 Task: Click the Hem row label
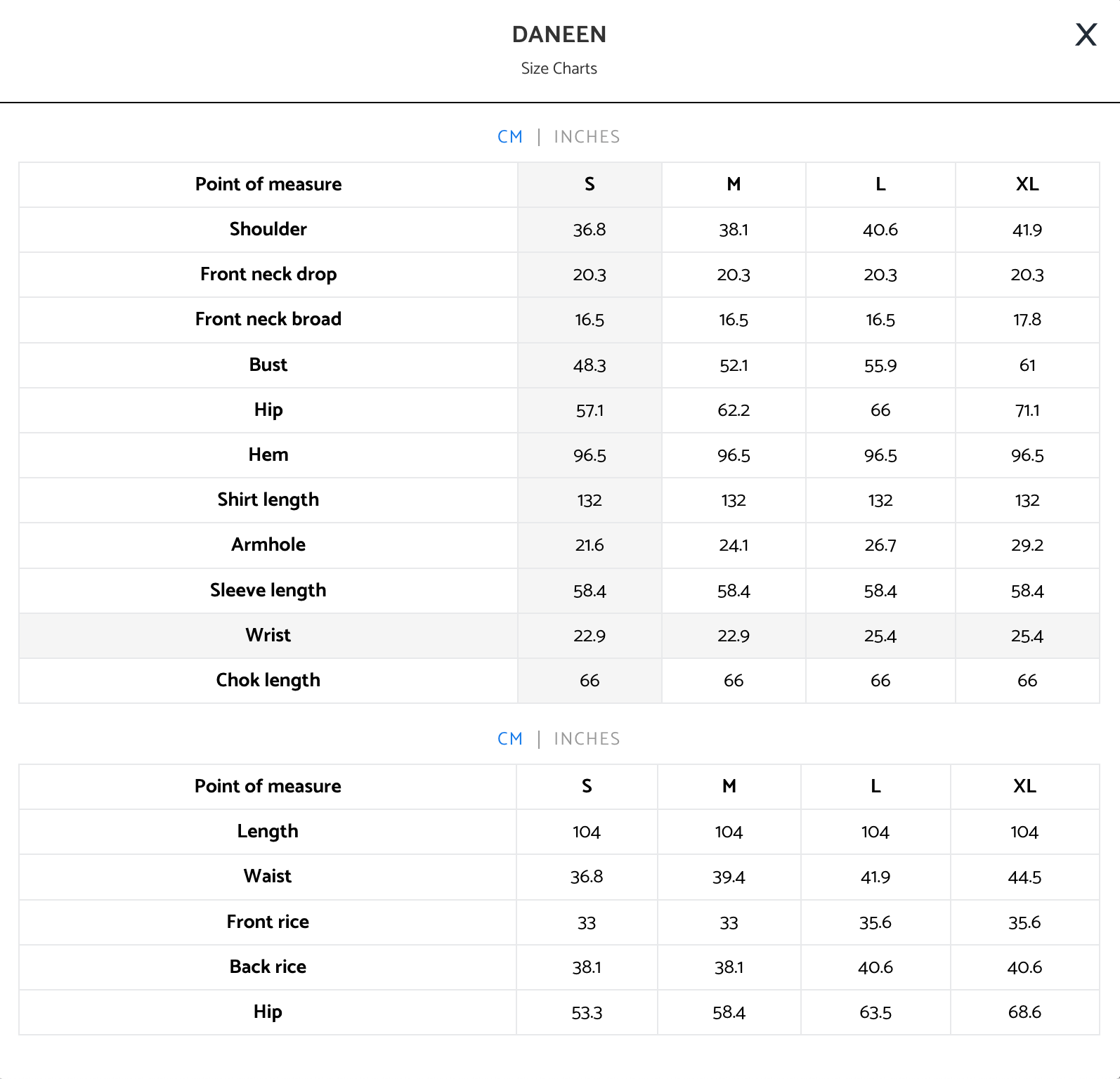click(x=268, y=455)
